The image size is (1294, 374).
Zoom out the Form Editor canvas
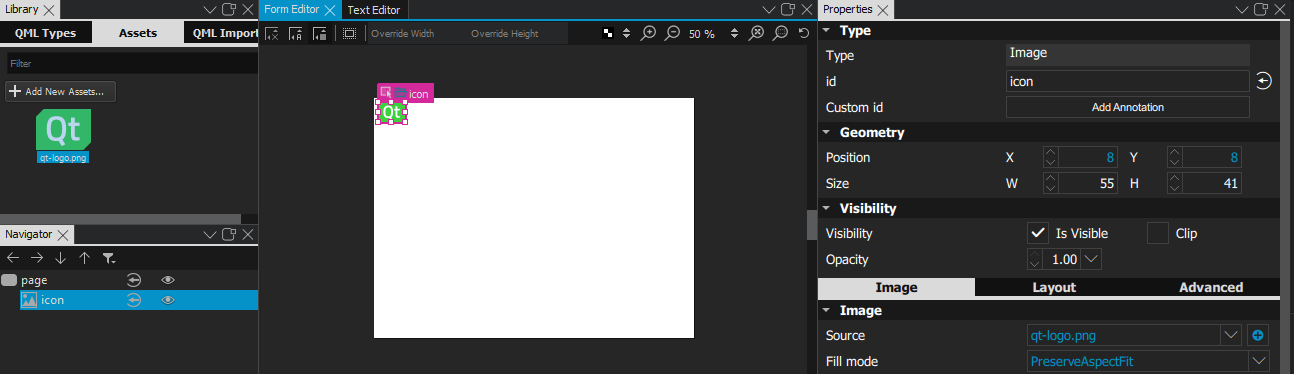[x=673, y=33]
